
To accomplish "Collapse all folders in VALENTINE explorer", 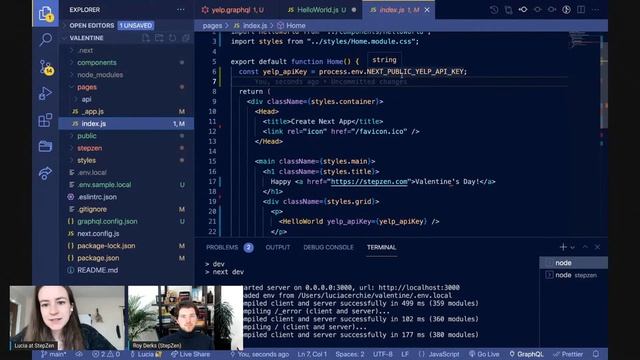I will [186, 38].
